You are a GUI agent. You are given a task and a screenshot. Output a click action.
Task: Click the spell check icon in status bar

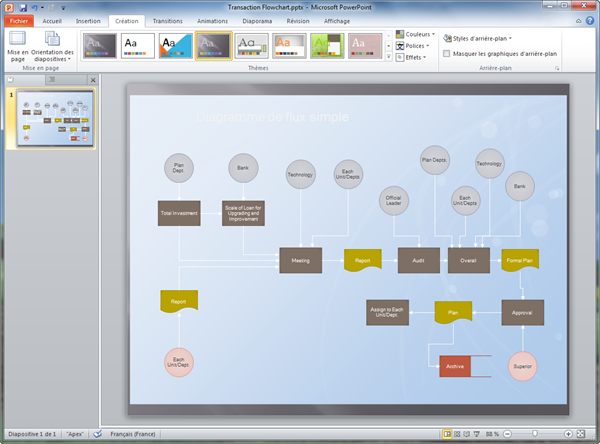[98, 434]
